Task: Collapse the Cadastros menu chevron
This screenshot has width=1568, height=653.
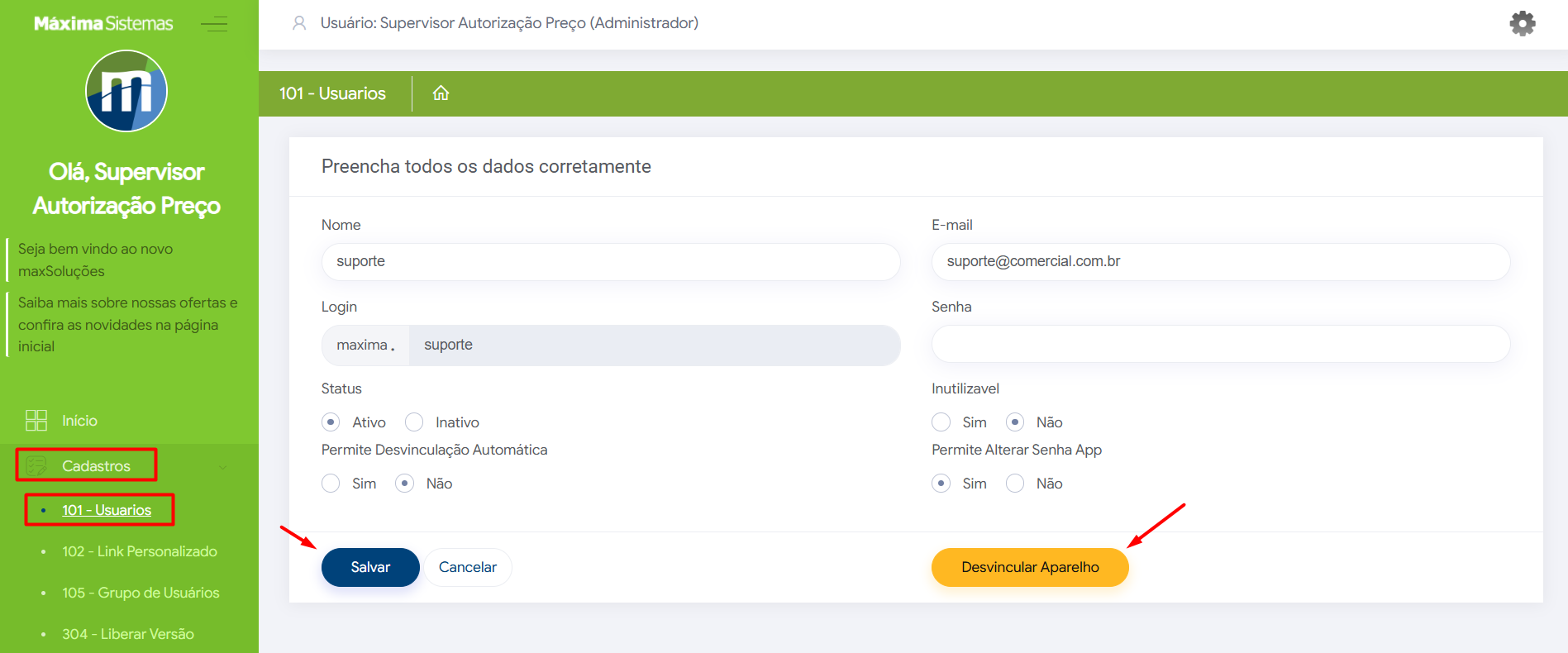Action: point(223,467)
